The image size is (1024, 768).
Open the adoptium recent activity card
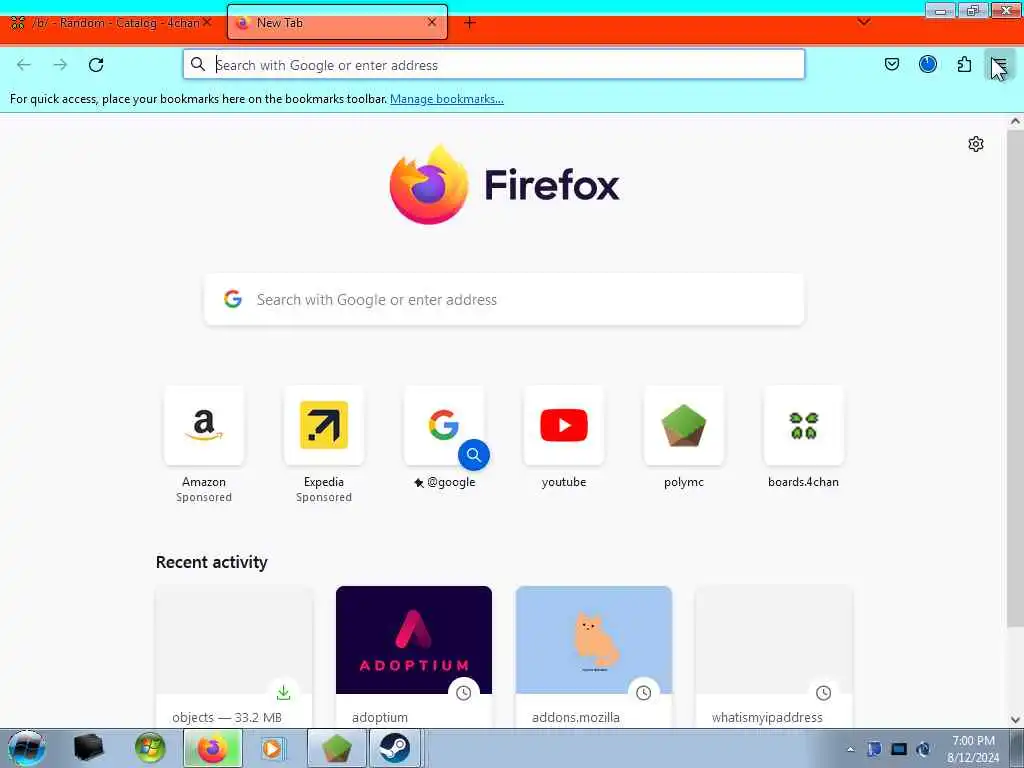click(413, 656)
